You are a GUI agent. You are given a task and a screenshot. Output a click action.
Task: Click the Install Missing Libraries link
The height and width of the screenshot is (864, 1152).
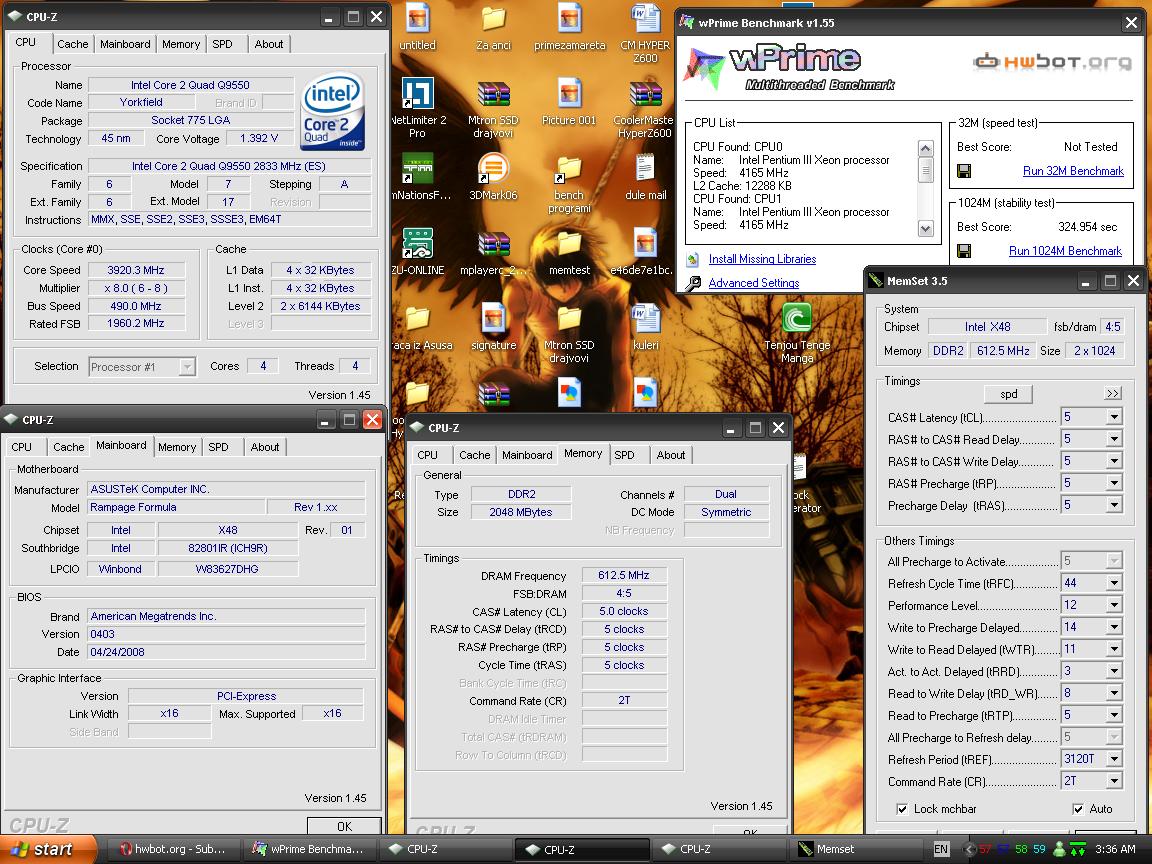click(x=762, y=259)
